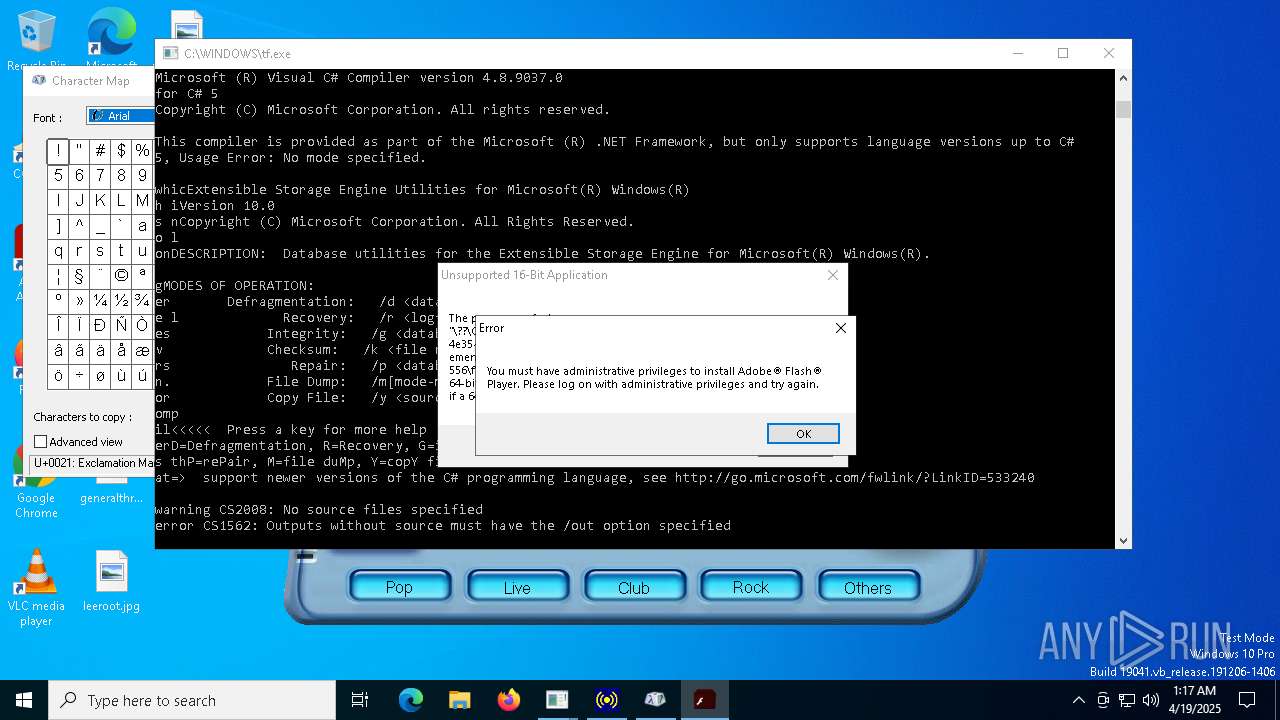The width and height of the screenshot is (1280, 720).
Task: Pick the ¼ fraction character in Character Map
Action: 100,301
